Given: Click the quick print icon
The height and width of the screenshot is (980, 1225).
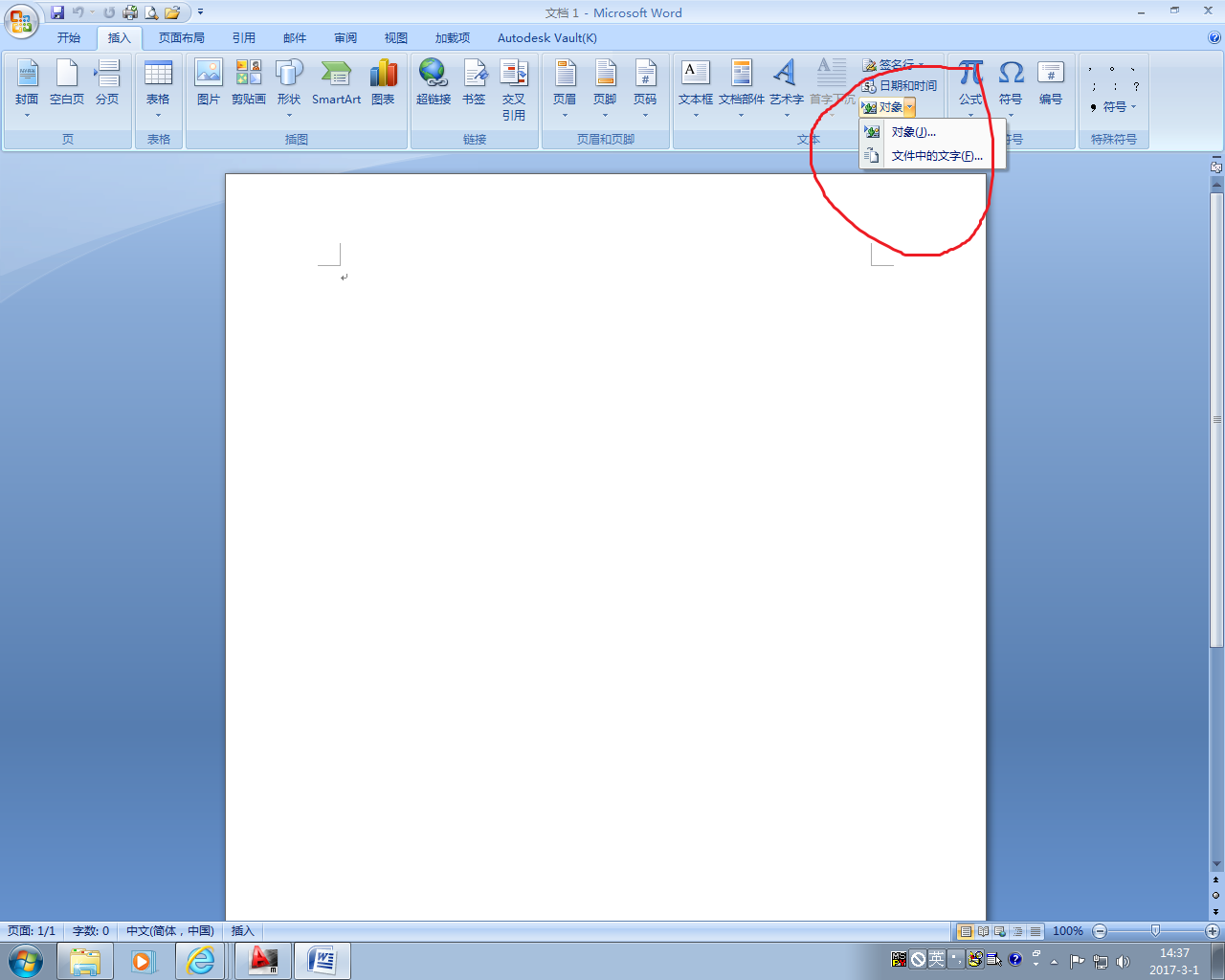Looking at the screenshot, I should point(130,12).
